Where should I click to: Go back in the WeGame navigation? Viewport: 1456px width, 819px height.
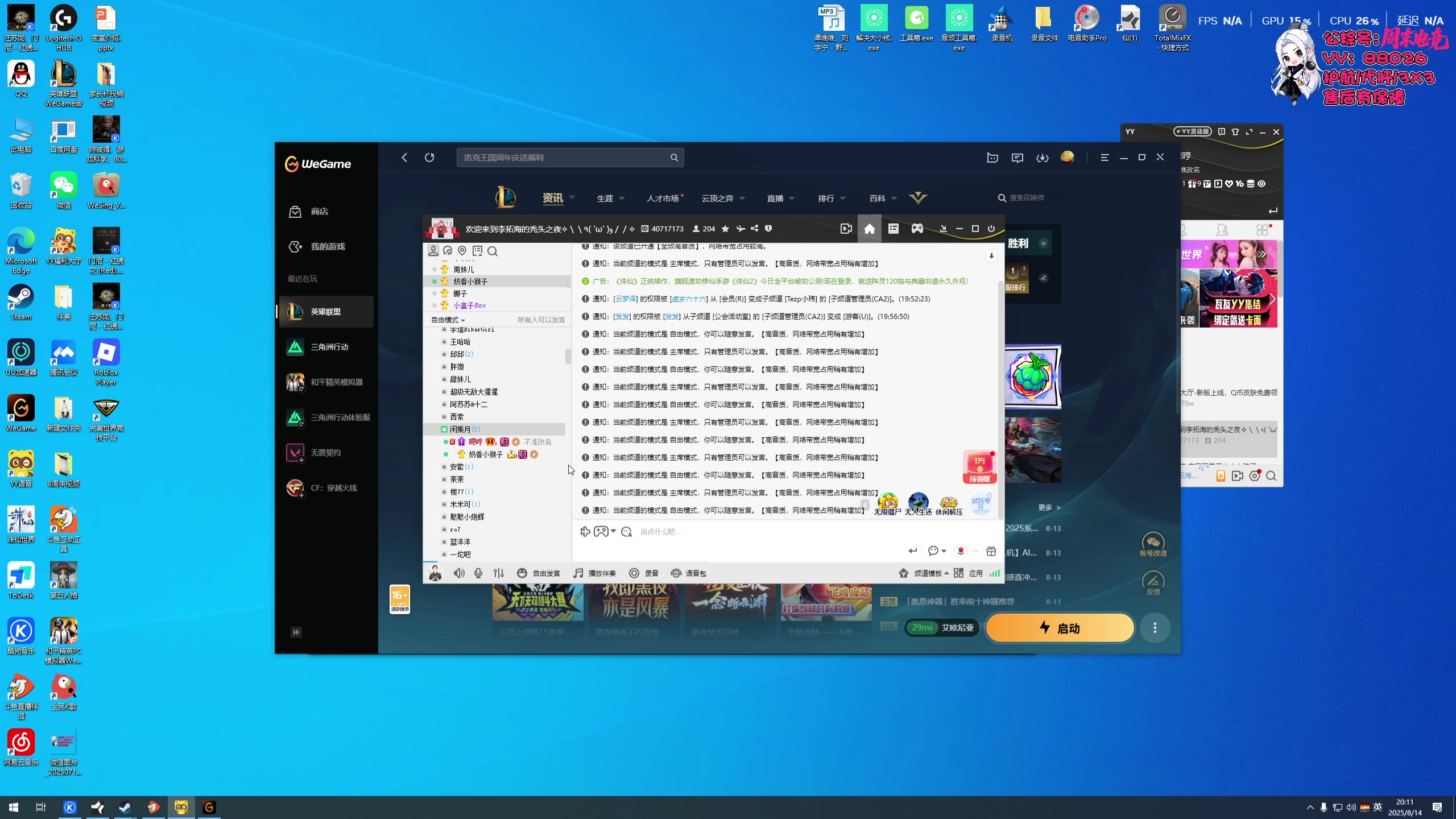(x=404, y=158)
